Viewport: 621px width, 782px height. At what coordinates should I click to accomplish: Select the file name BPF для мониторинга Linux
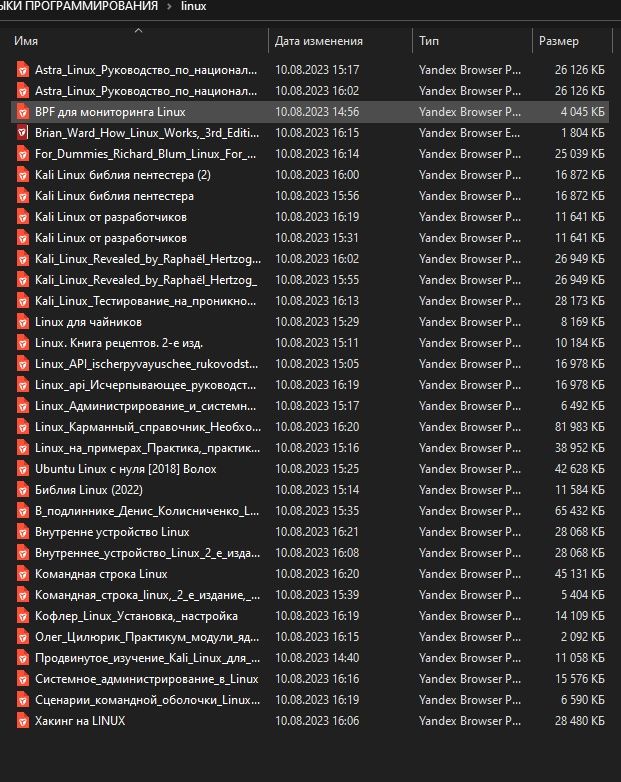click(x=110, y=112)
